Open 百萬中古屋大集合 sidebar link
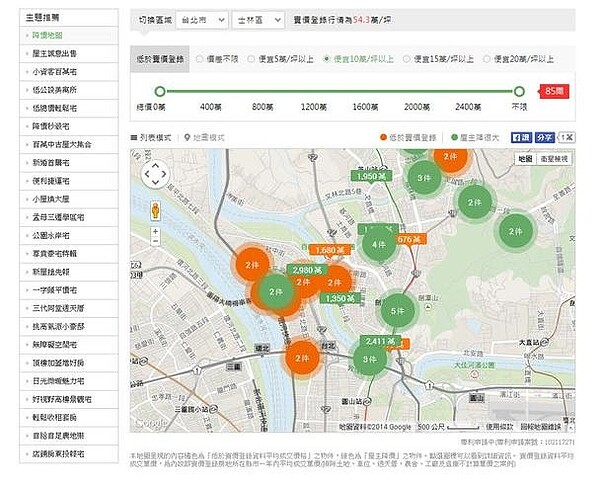 click(62, 145)
